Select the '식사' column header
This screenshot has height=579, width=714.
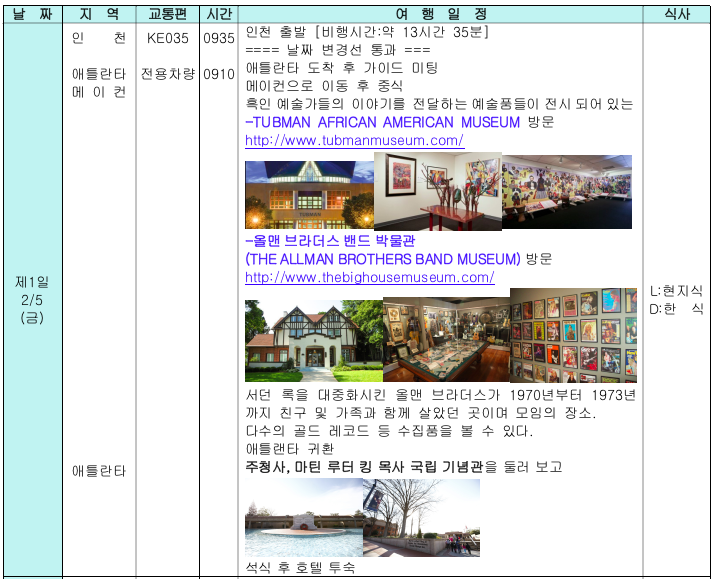[x=677, y=14]
